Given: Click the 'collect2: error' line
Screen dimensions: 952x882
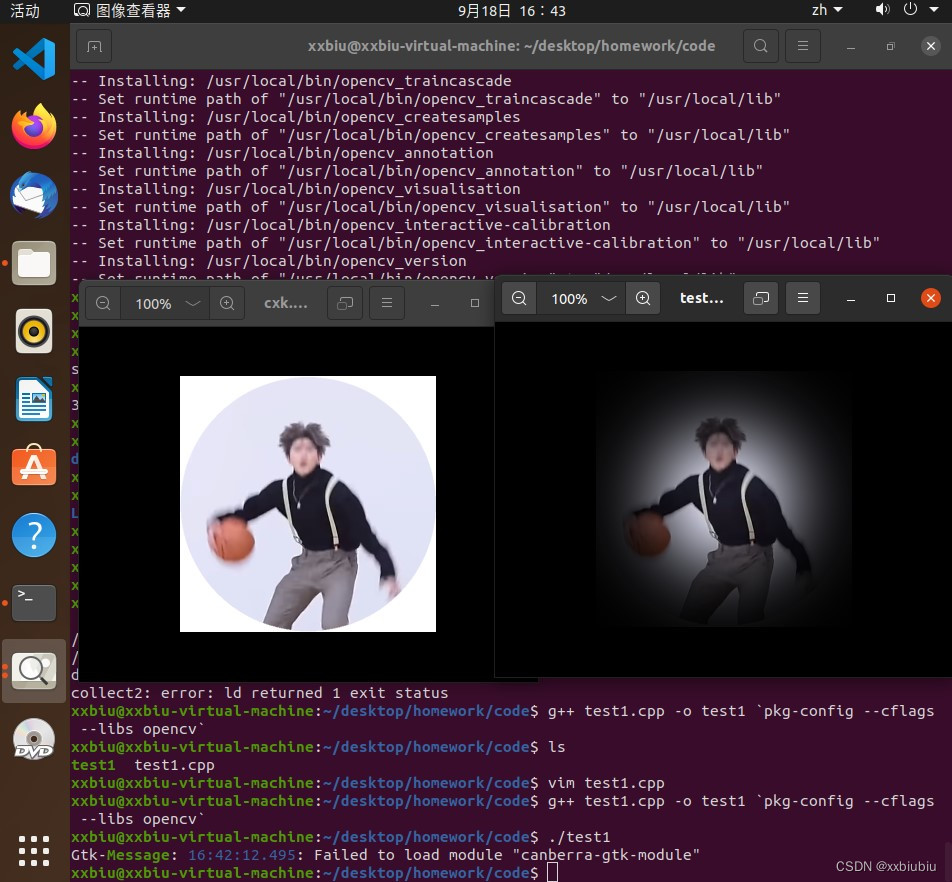Looking at the screenshot, I should coord(259,693).
